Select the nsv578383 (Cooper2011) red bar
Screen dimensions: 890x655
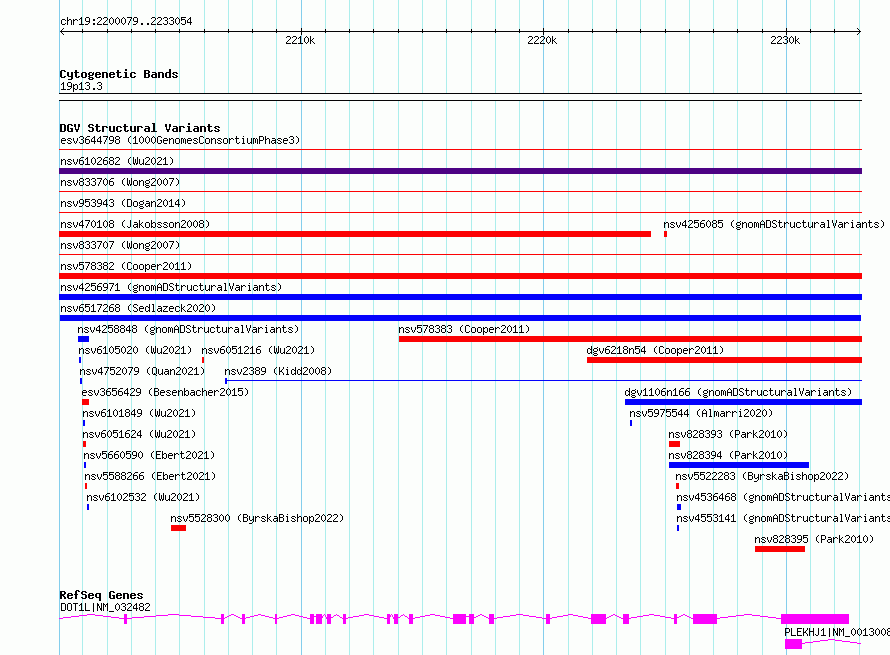630,339
